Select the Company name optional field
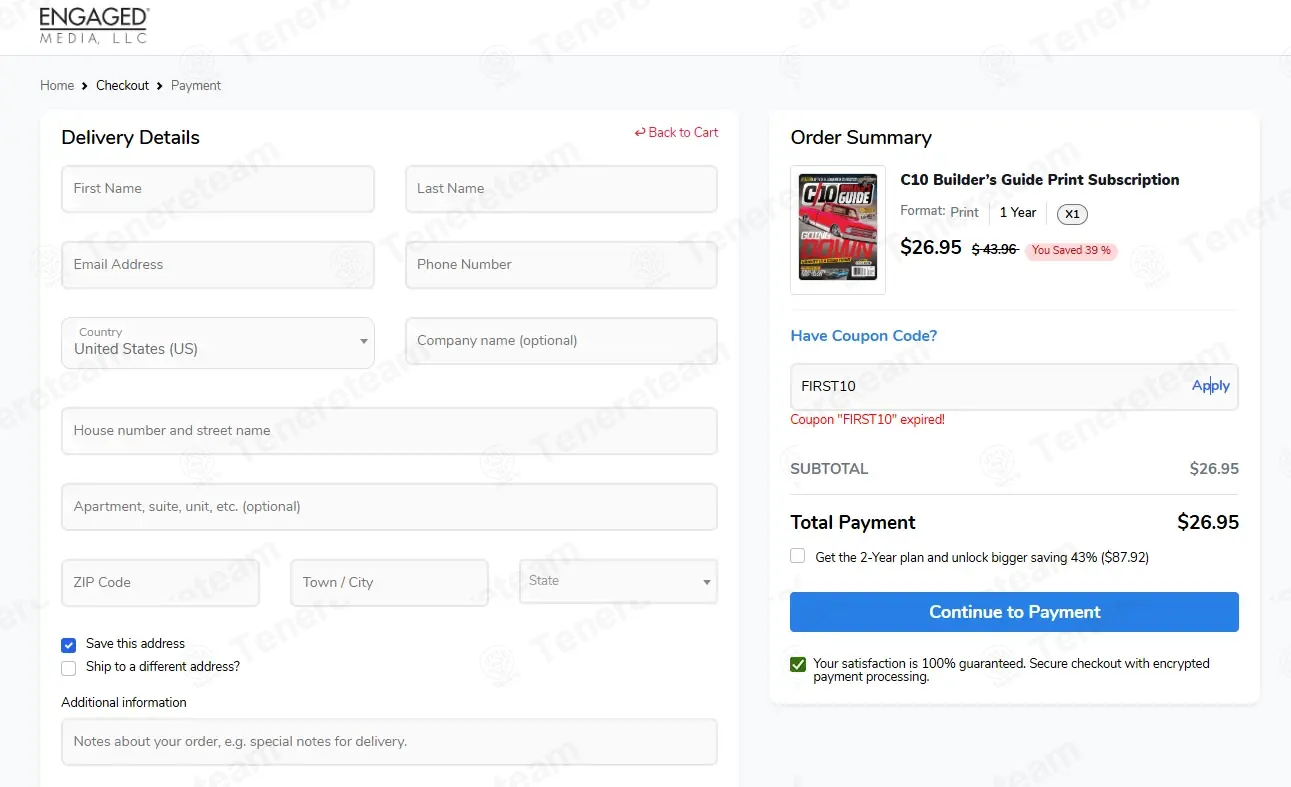 point(561,341)
